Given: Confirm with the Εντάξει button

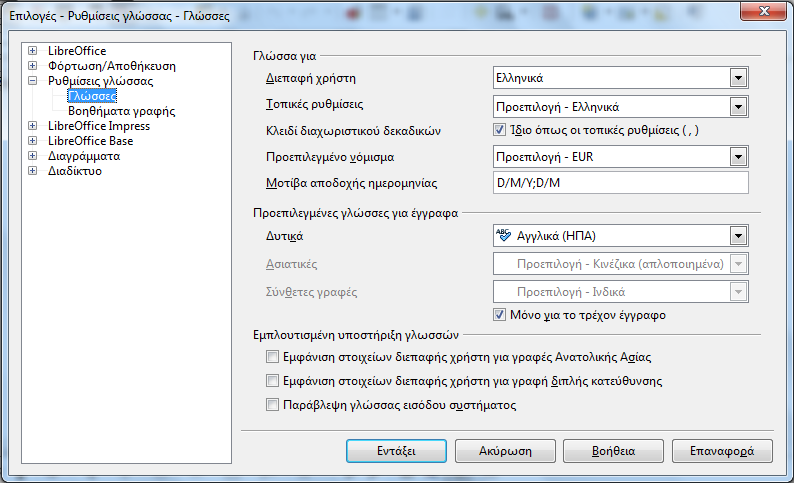Looking at the screenshot, I should point(396,451).
